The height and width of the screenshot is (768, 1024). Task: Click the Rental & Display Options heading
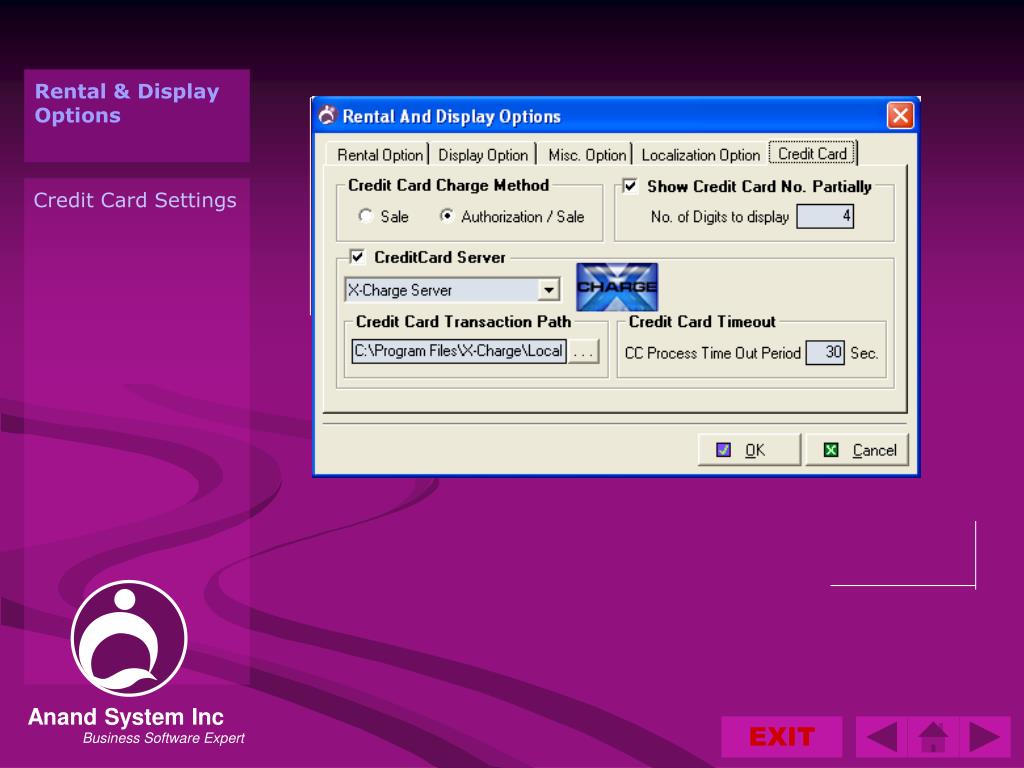pyautogui.click(x=127, y=103)
